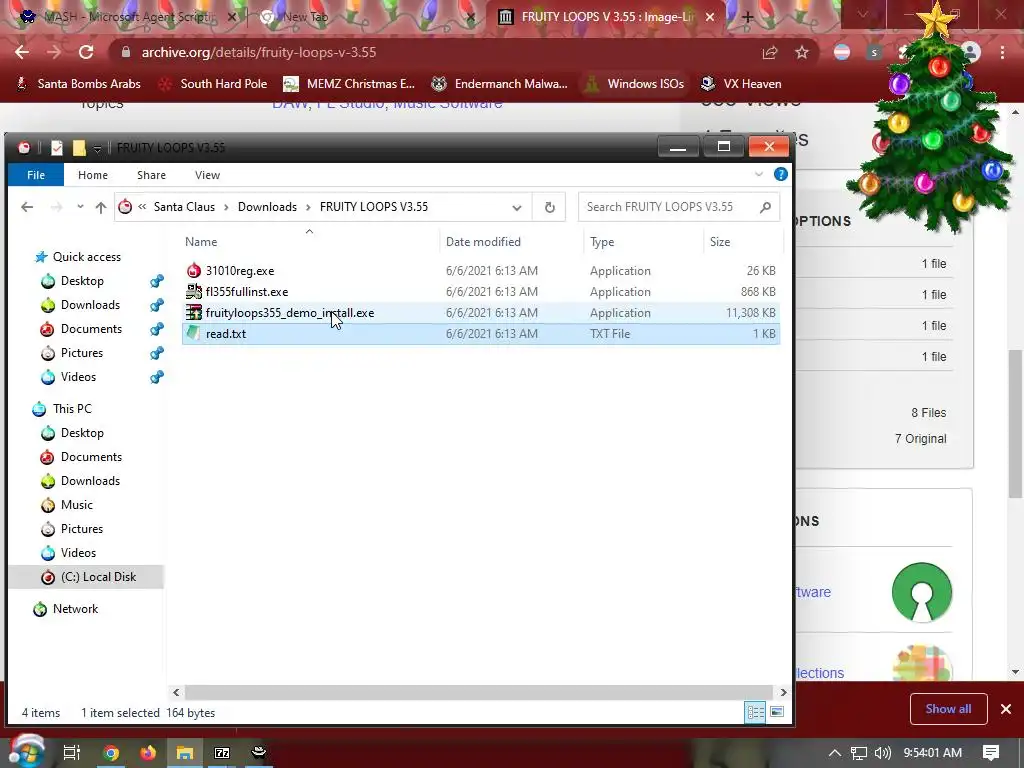Screen dimensions: 1024x768
Task: Open Chrome three-dot menu
Action: [1002, 52]
